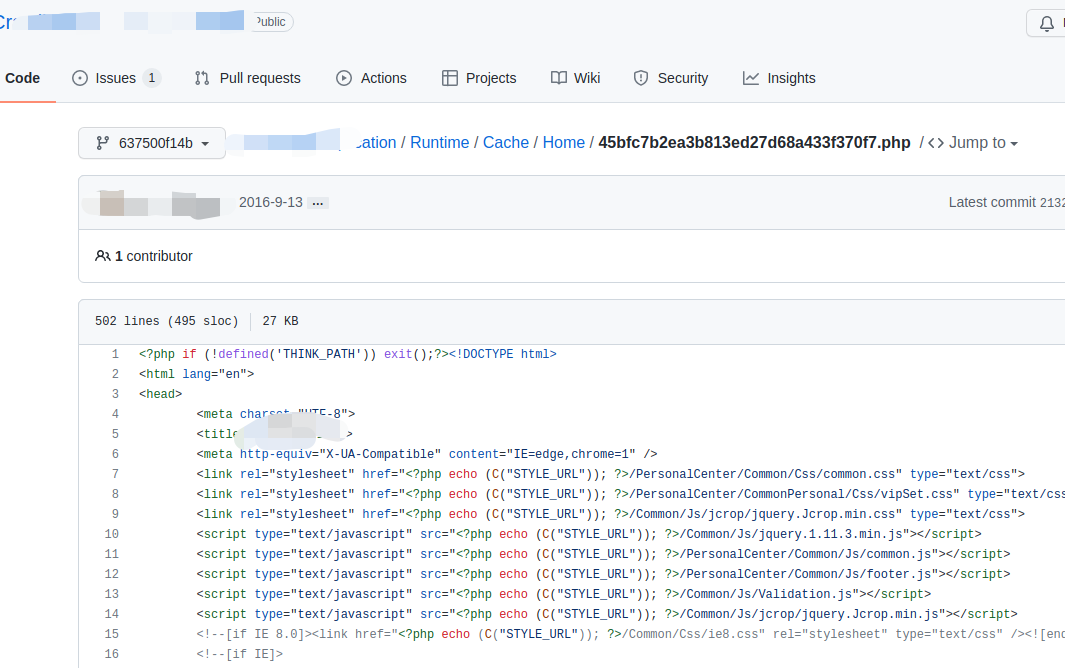Click the Wiki book icon

click(558, 78)
